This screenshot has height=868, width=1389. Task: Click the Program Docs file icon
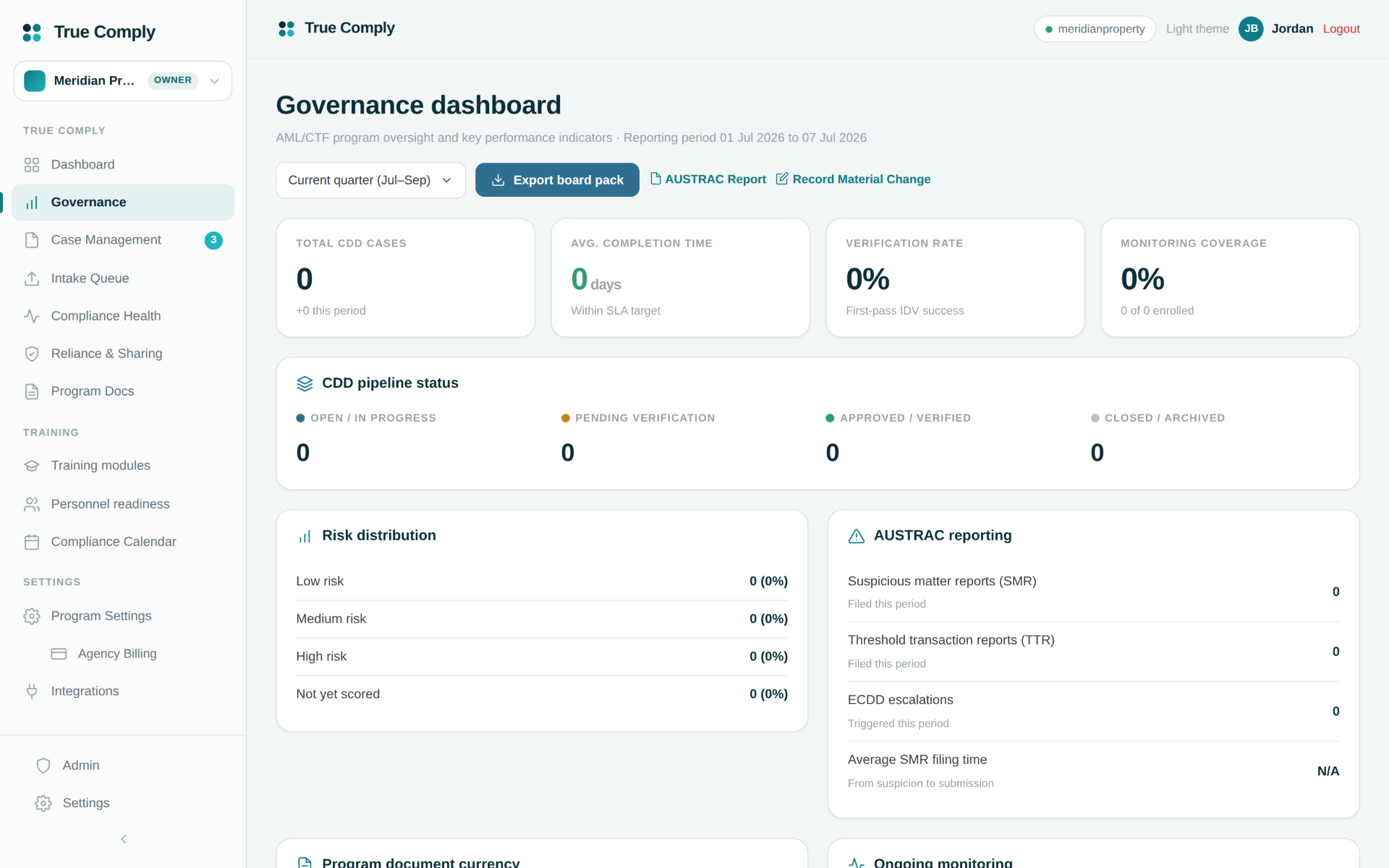click(x=32, y=391)
